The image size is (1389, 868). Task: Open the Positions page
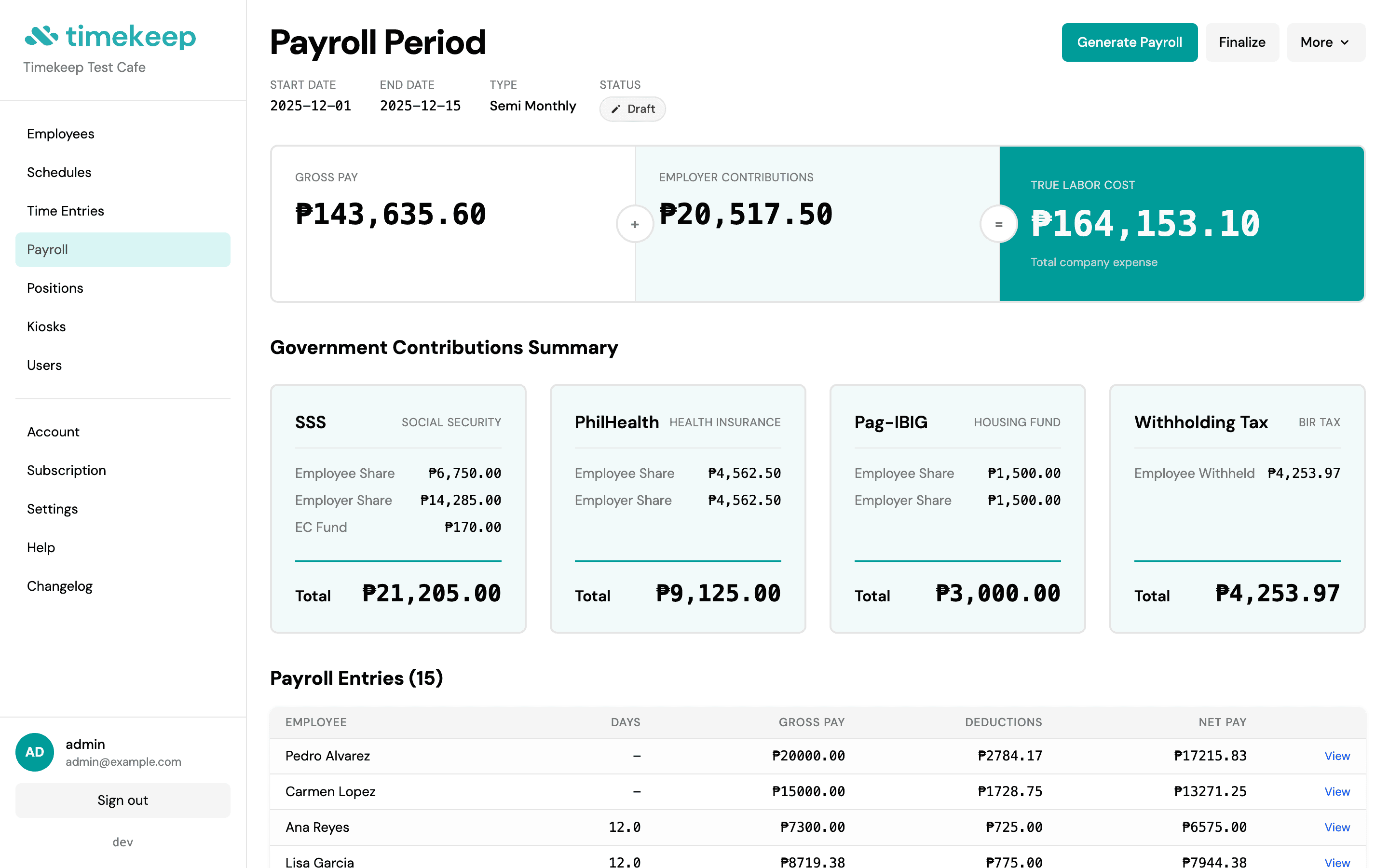[x=55, y=287]
